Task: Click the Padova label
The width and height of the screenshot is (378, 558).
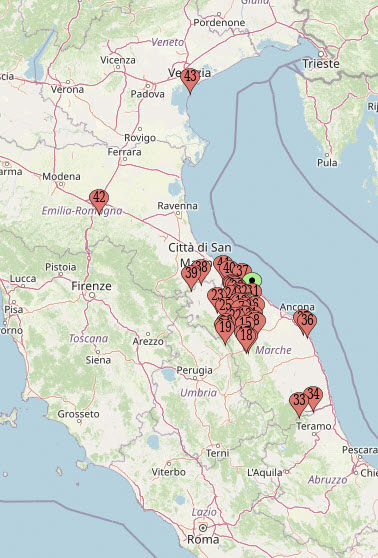Action: click(147, 94)
